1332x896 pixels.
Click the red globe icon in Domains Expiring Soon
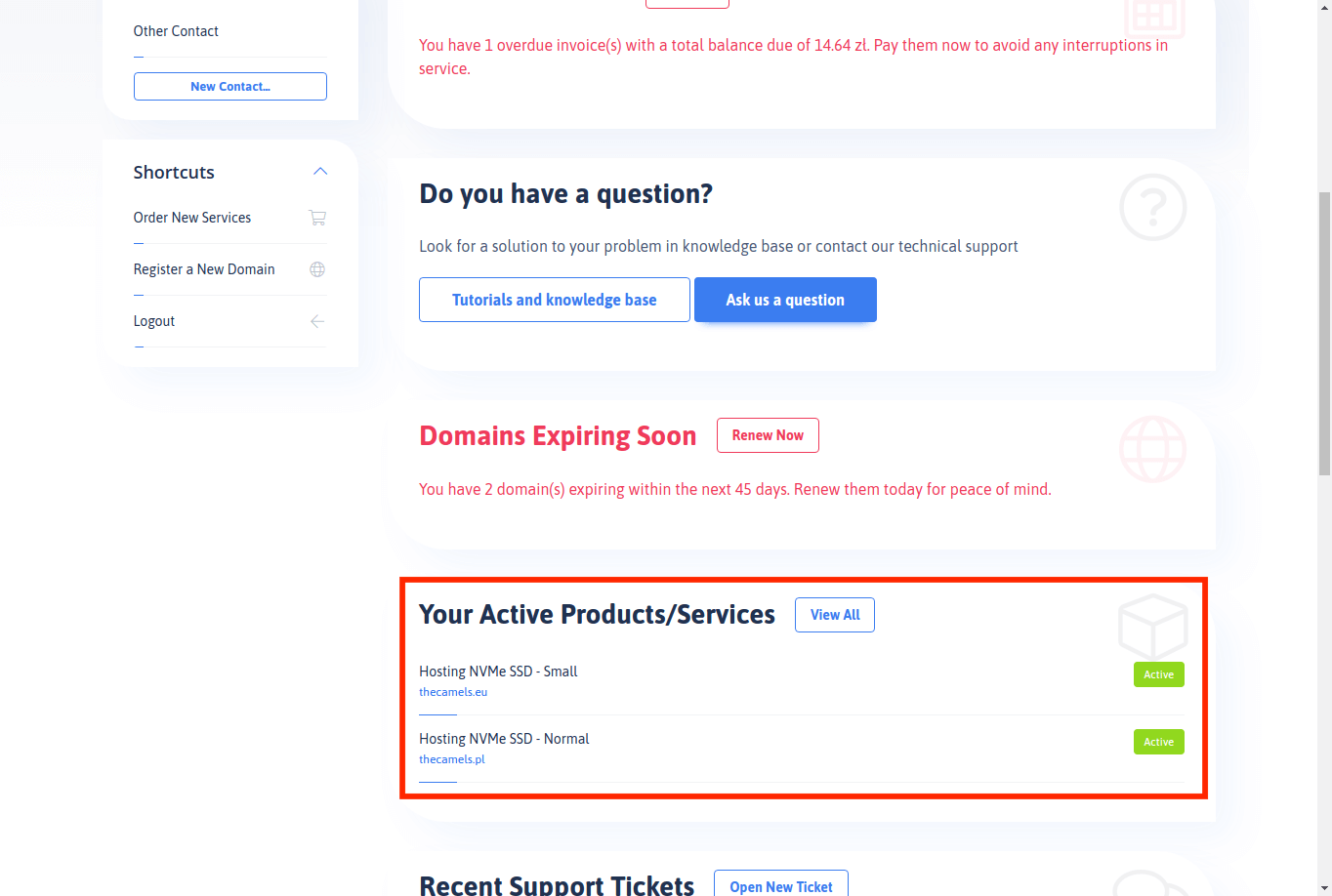point(1153,449)
